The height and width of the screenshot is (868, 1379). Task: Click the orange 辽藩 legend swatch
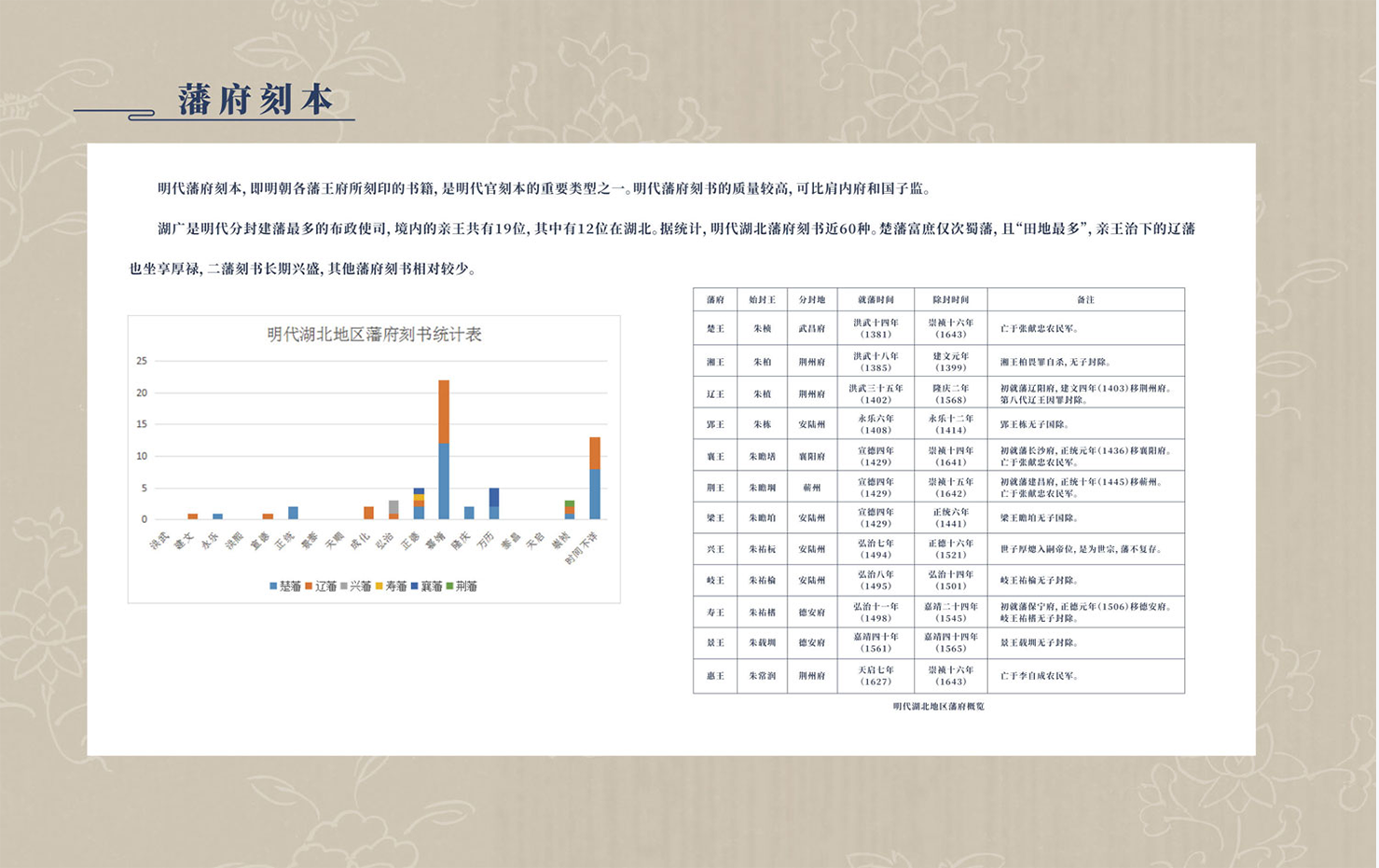[x=309, y=586]
